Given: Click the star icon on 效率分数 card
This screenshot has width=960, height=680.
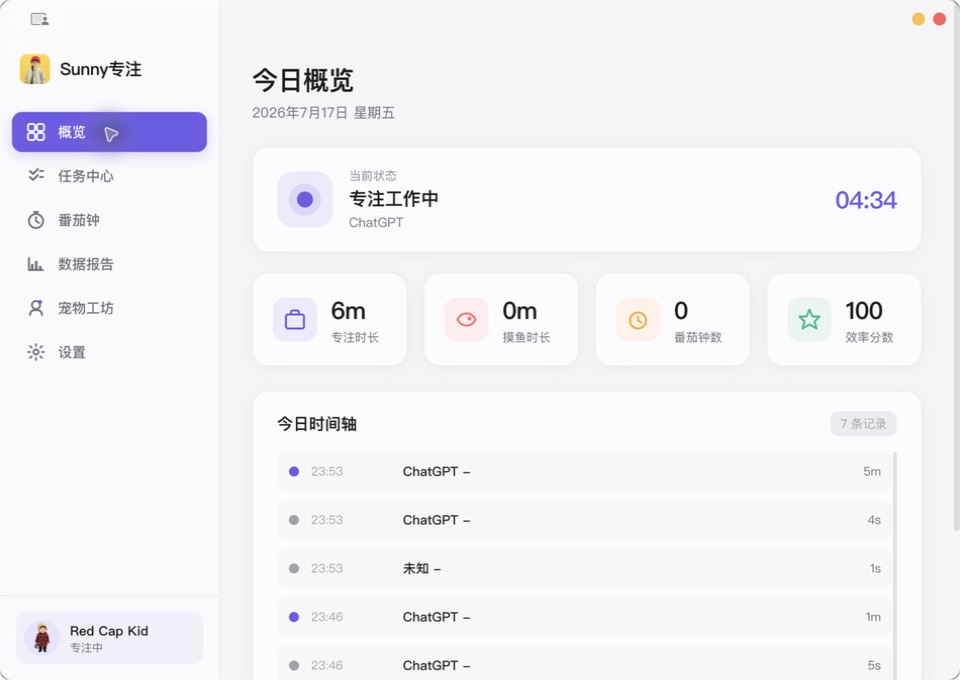Looking at the screenshot, I should pos(809,319).
